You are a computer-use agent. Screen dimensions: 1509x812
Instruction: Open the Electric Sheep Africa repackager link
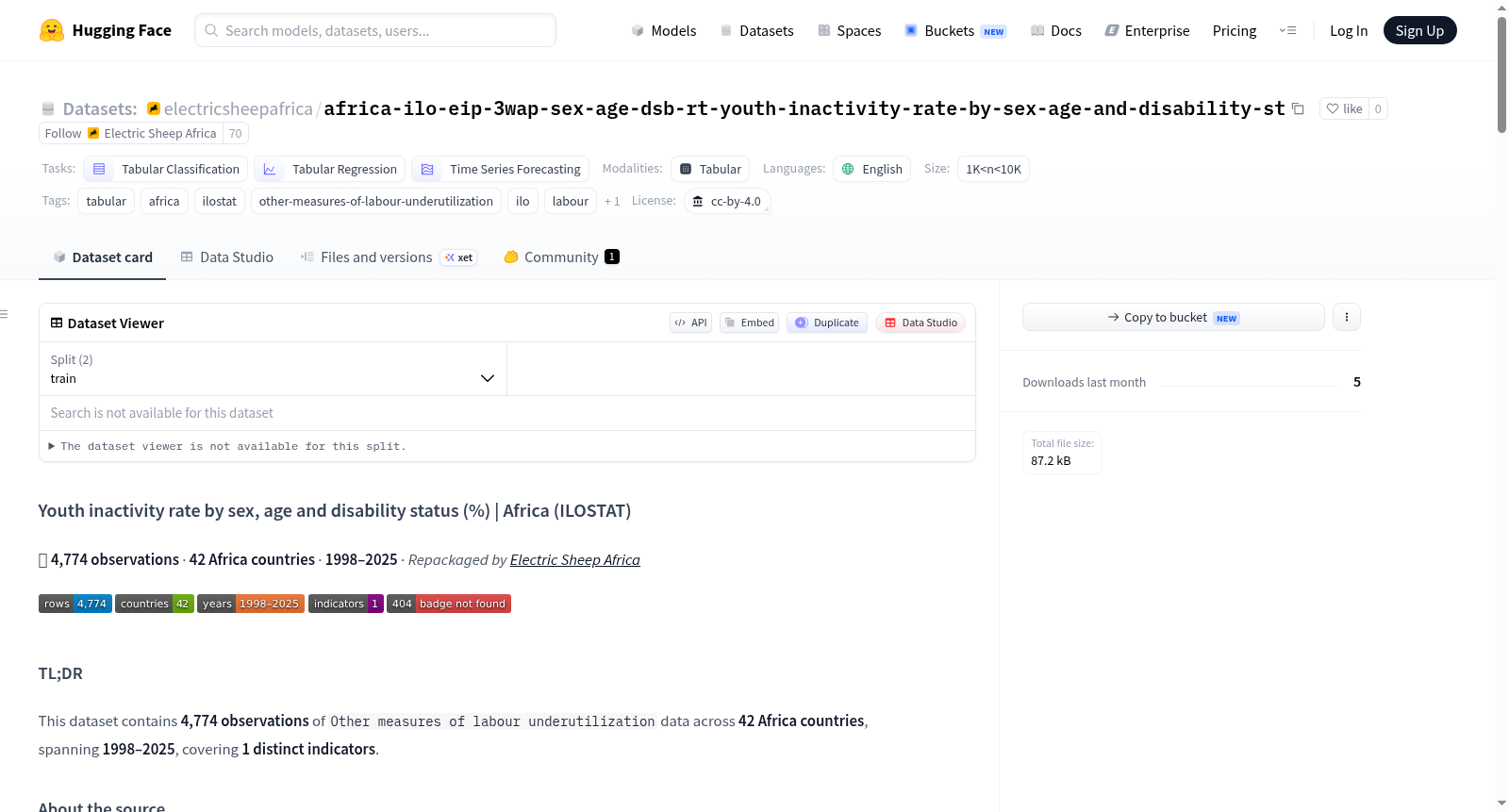click(574, 560)
